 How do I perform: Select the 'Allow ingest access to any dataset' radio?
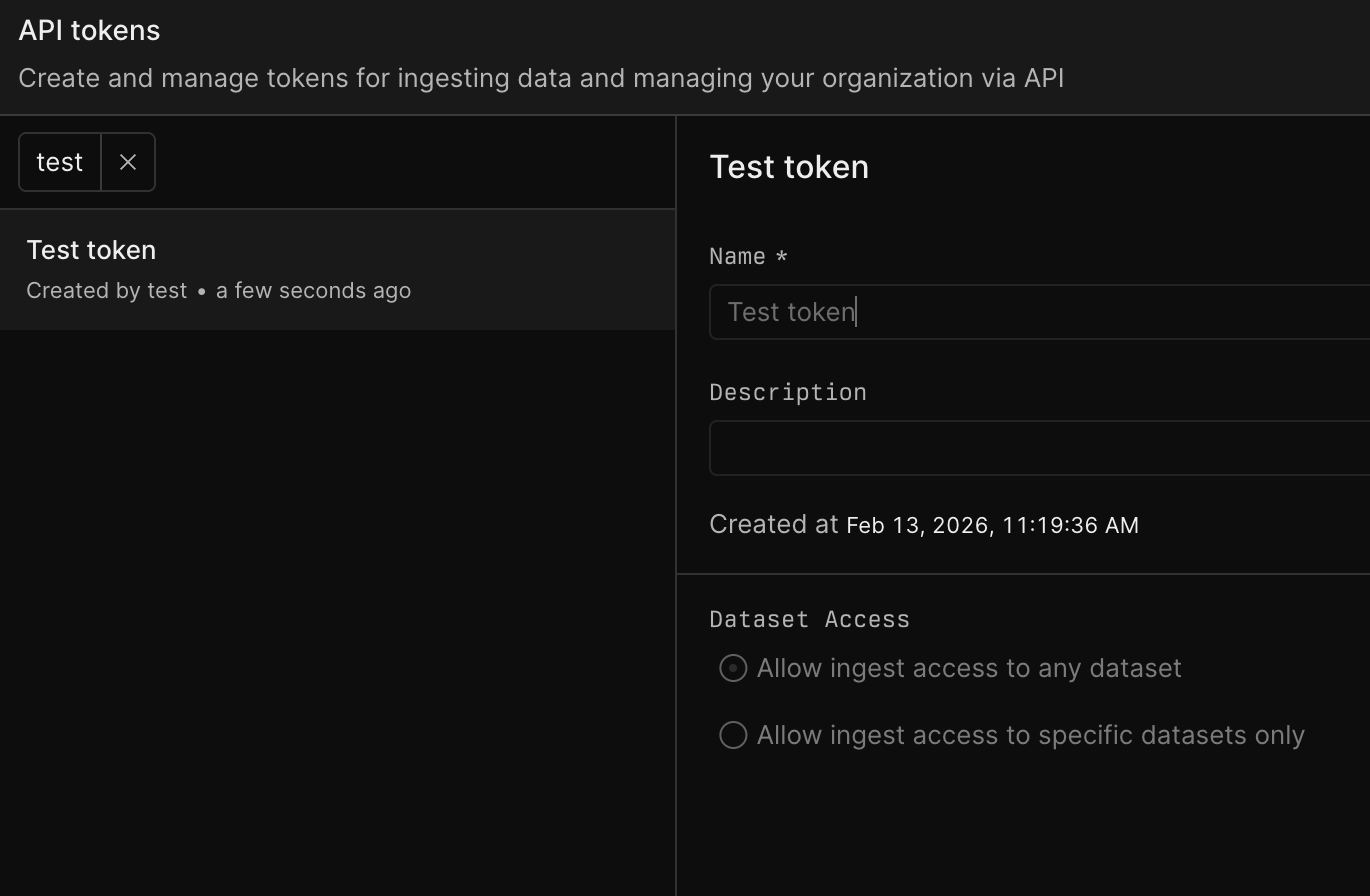coord(732,667)
